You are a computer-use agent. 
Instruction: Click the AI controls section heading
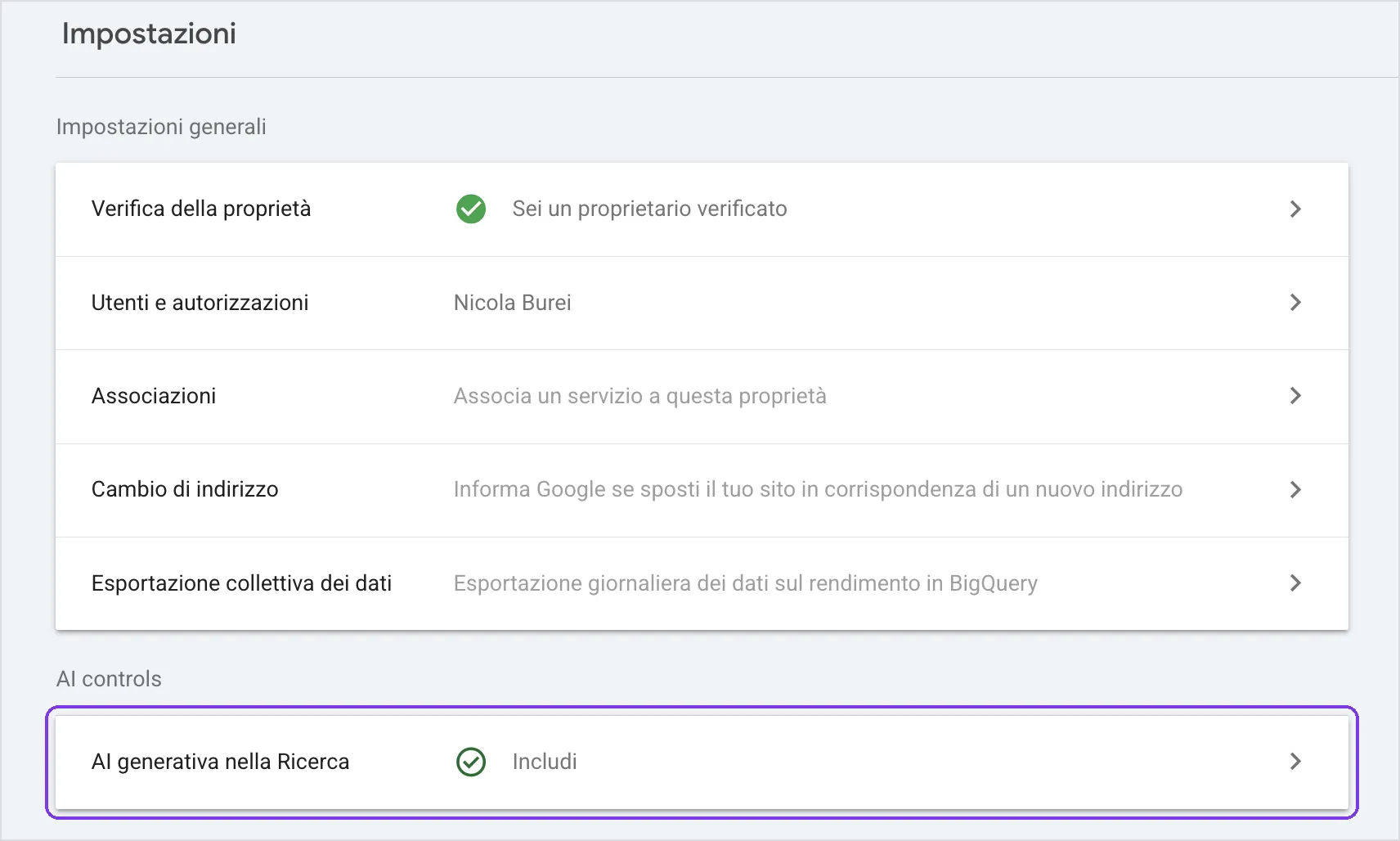tap(109, 679)
